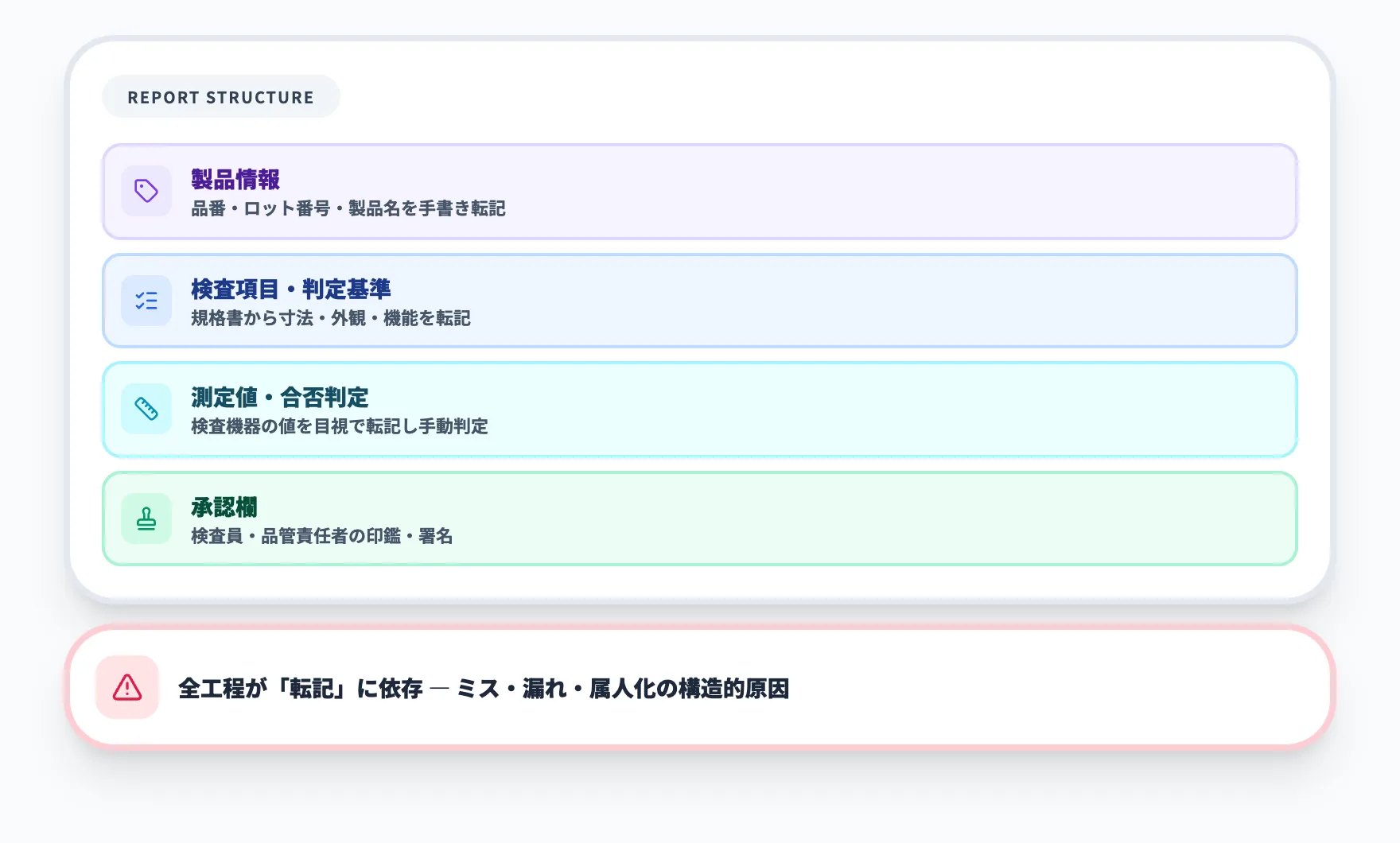Click the stamp icon in the 承認欄 section
This screenshot has width=1400, height=843.
[146, 518]
